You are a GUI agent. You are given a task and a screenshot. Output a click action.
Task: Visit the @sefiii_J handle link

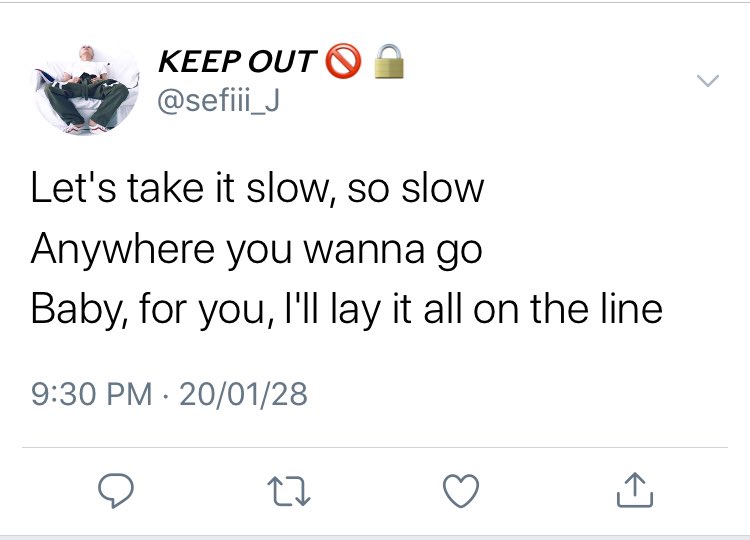pyautogui.click(x=219, y=101)
